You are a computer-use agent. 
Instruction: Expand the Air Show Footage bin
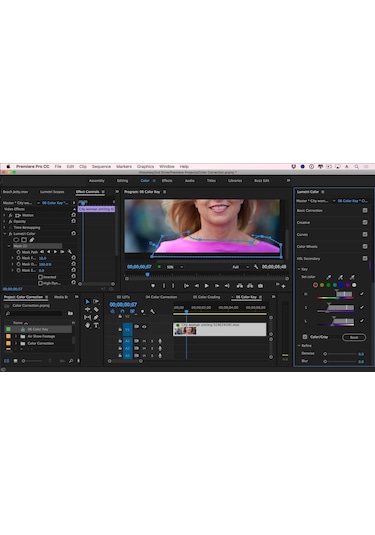[16, 336]
